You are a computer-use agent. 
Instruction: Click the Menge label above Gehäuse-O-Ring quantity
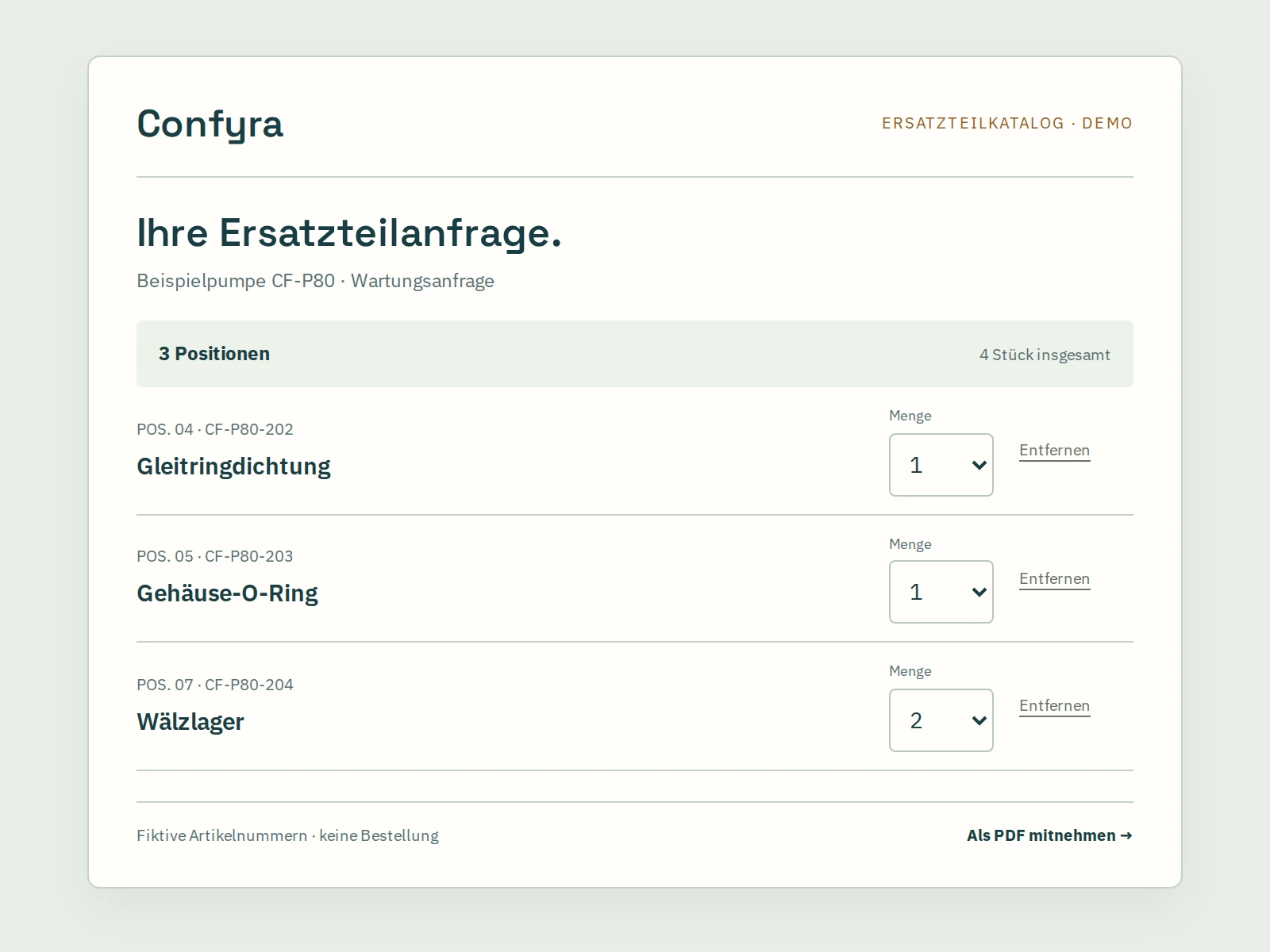[x=910, y=544]
